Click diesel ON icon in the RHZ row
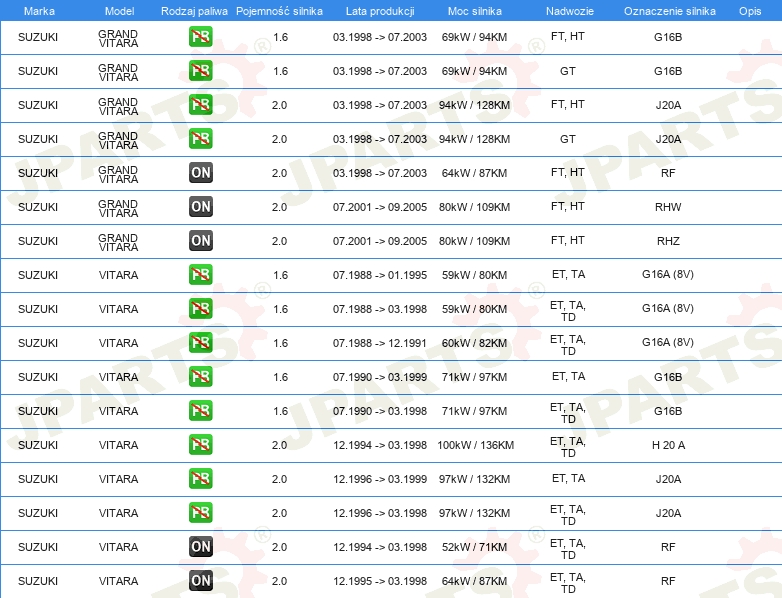 (200, 240)
